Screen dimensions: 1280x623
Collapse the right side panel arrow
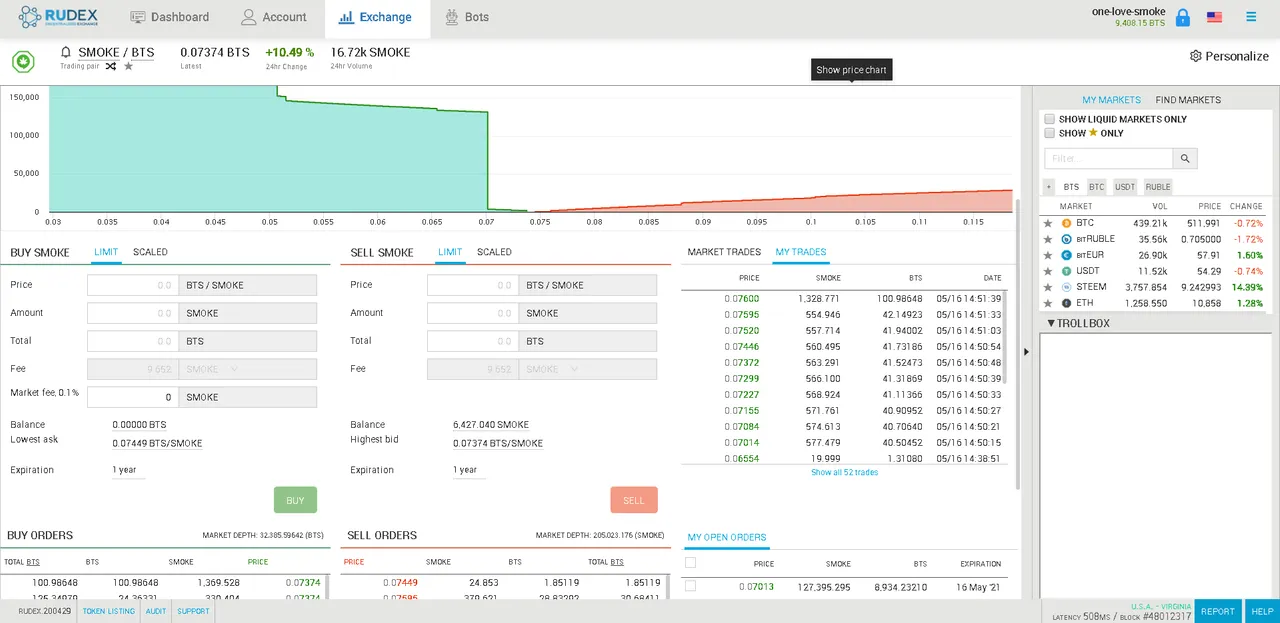click(1028, 351)
